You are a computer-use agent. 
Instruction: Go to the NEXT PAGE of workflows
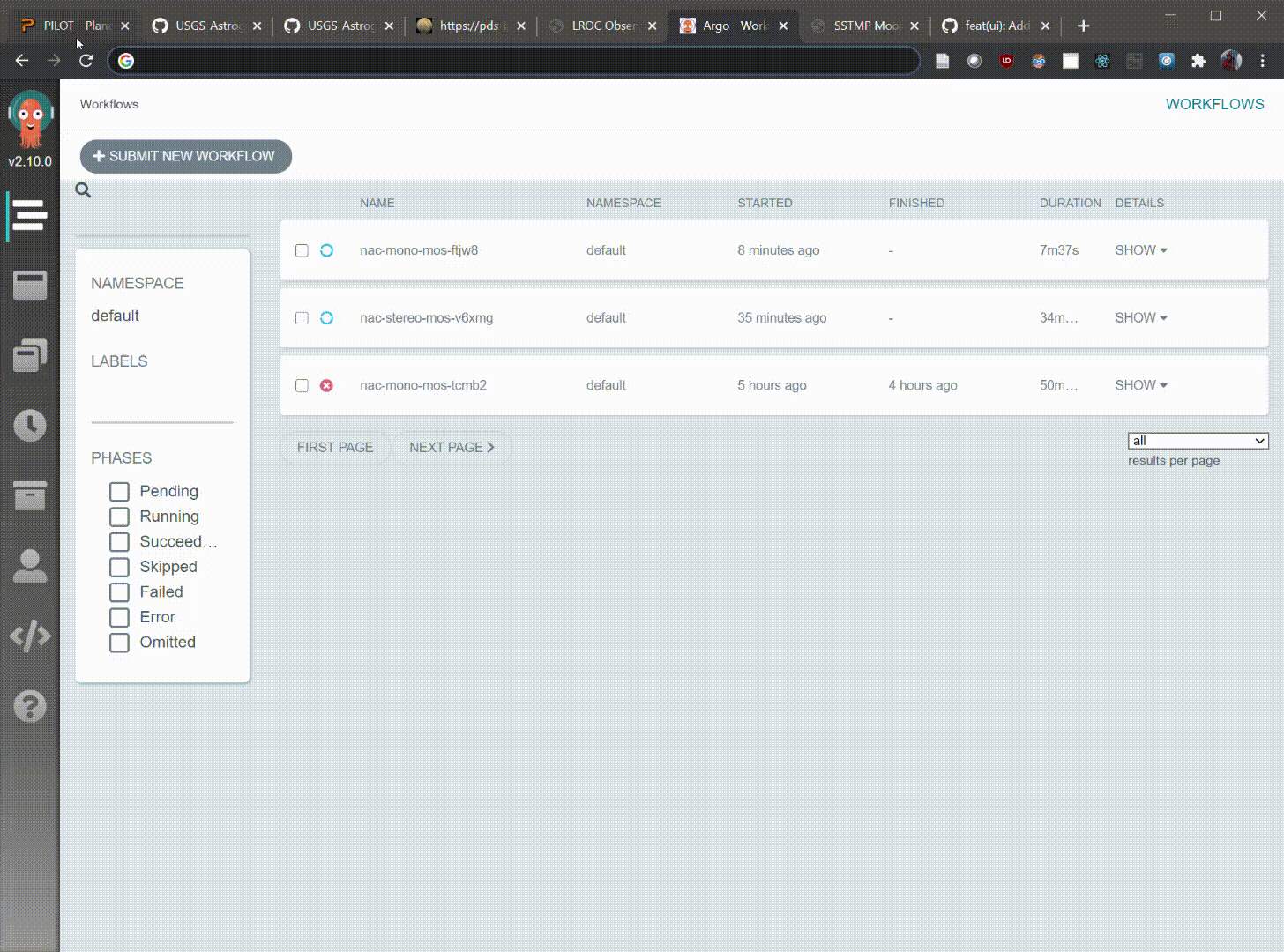pos(452,447)
